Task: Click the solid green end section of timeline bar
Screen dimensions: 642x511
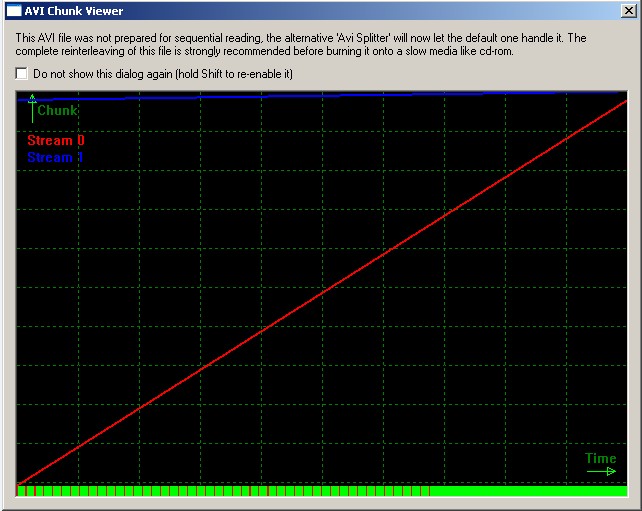Action: pos(530,491)
